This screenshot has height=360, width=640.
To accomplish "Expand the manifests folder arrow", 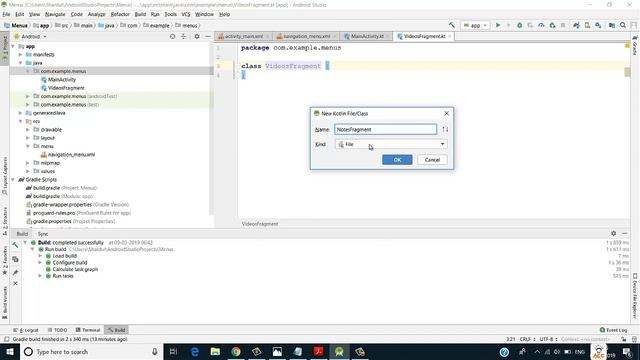I will (20, 54).
